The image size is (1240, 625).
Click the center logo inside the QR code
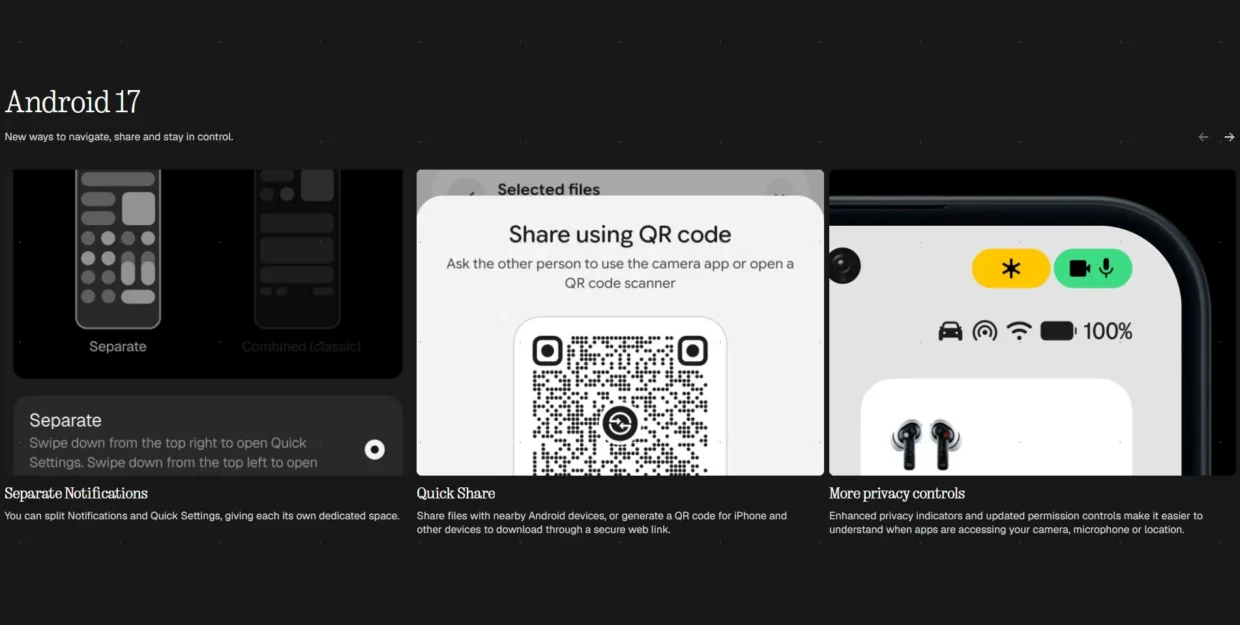(x=620, y=424)
